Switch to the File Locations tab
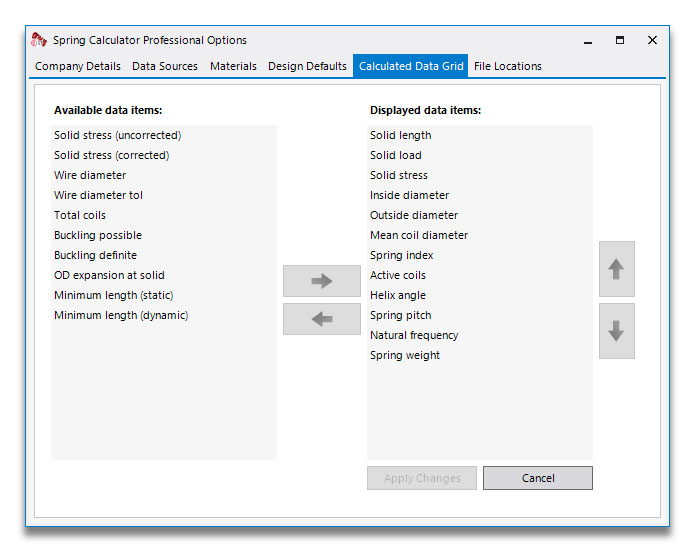This screenshot has height=552, width=695. tap(508, 66)
